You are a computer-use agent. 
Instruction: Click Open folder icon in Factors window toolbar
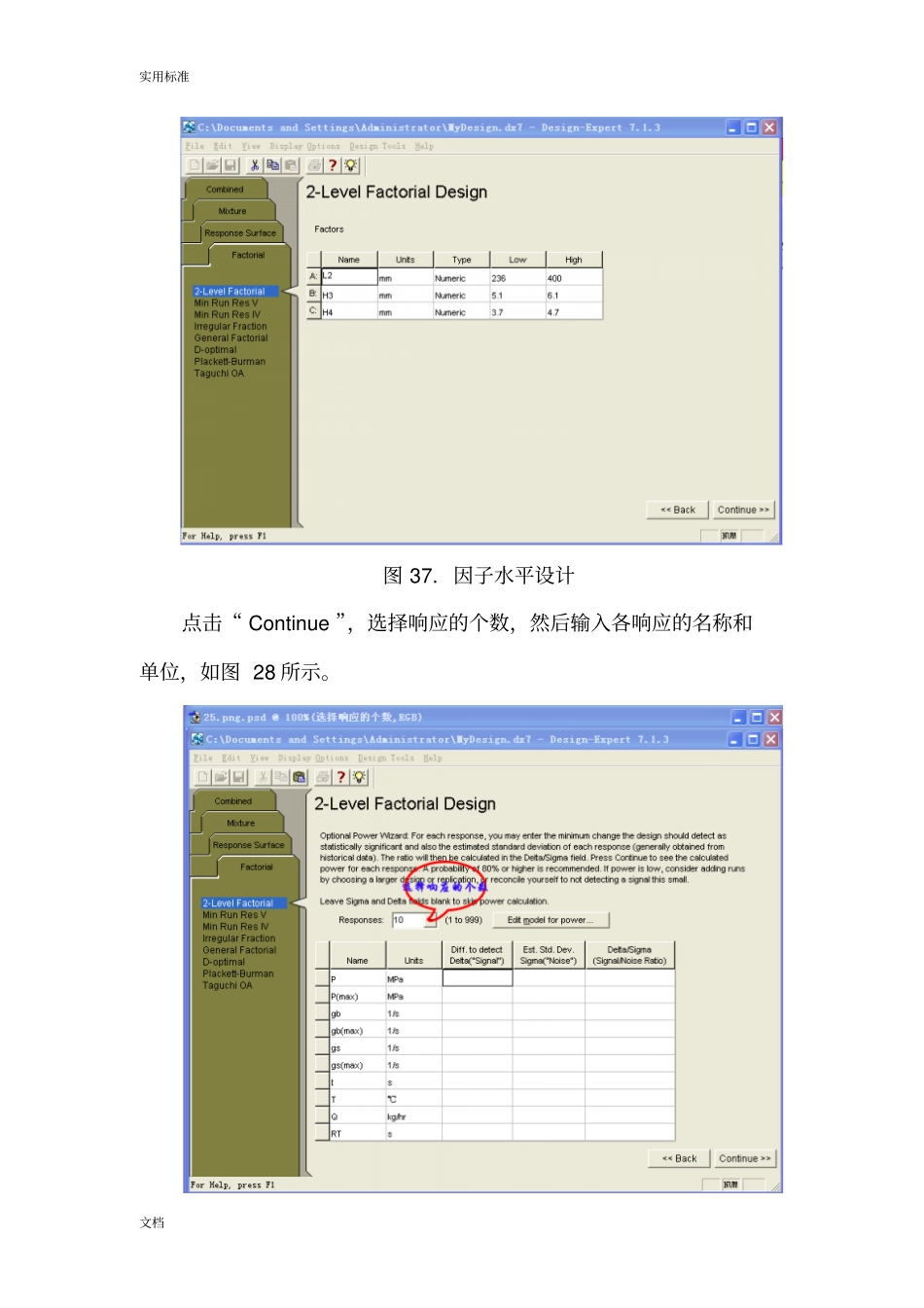212,165
